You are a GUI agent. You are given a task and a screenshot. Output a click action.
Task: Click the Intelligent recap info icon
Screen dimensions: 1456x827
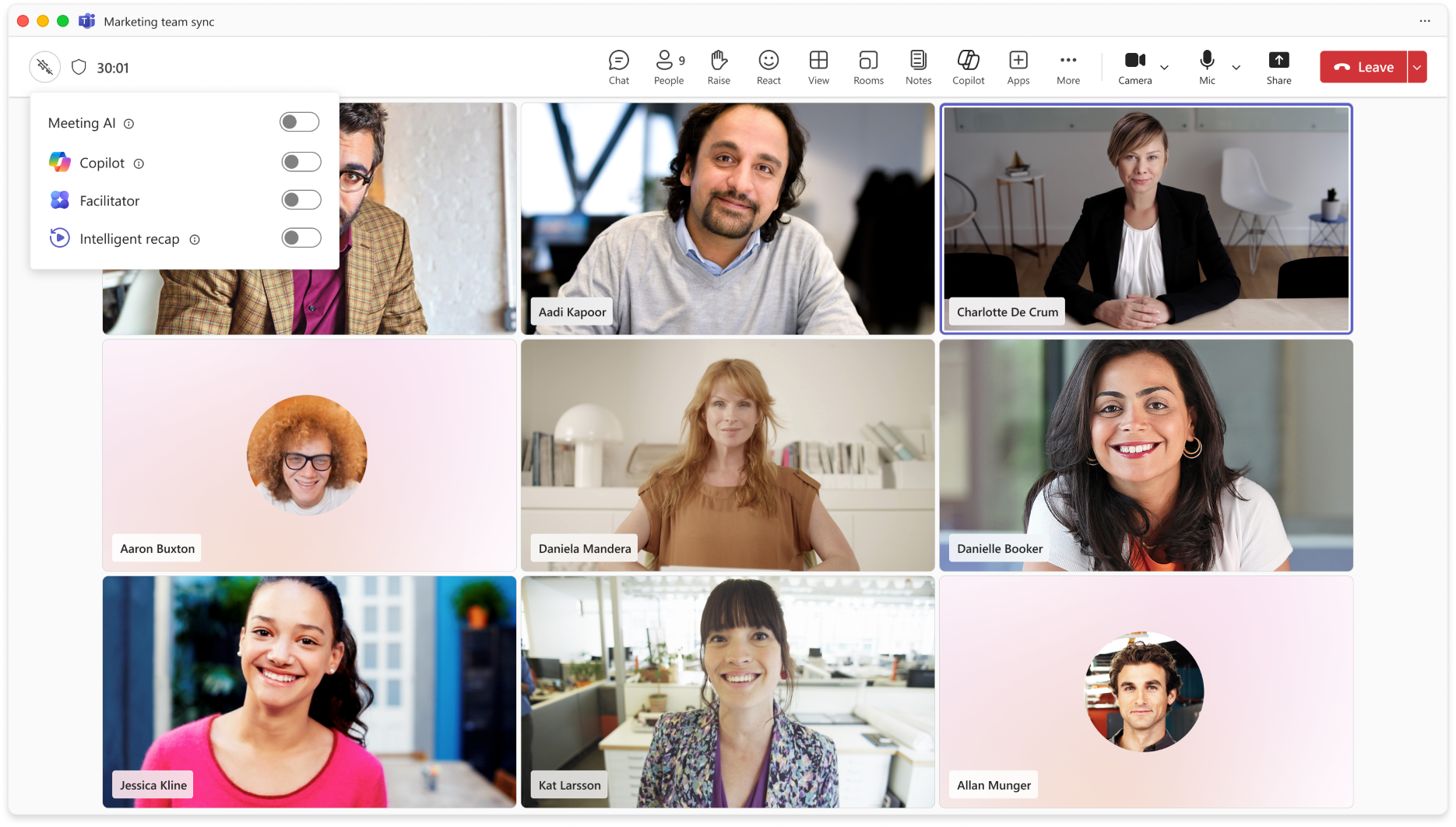195,240
